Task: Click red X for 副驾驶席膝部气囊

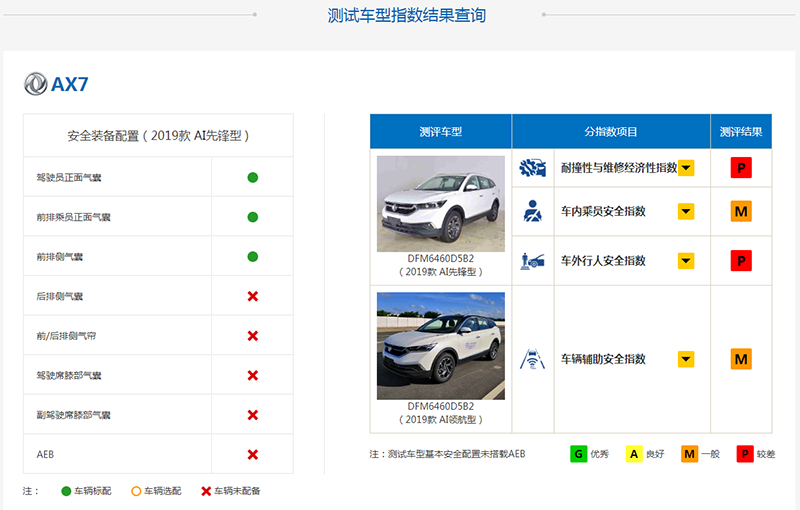Action: [253, 415]
